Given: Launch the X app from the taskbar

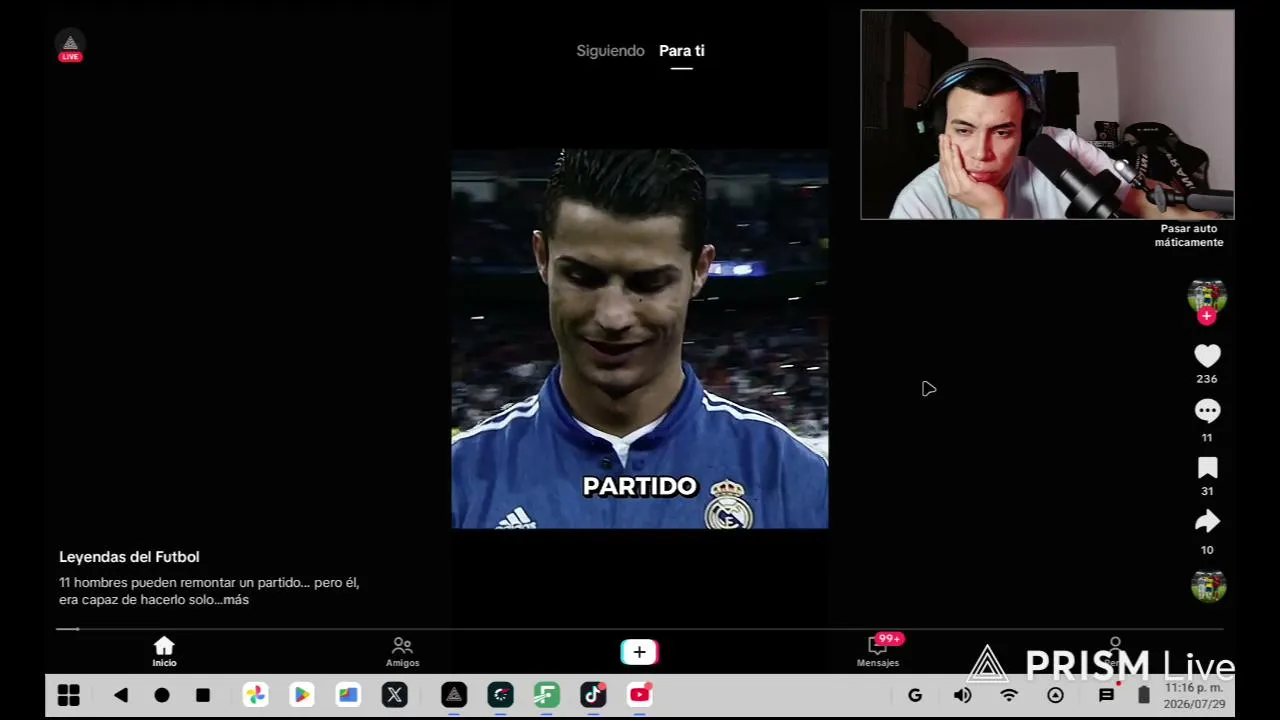Looking at the screenshot, I should click(395, 695).
